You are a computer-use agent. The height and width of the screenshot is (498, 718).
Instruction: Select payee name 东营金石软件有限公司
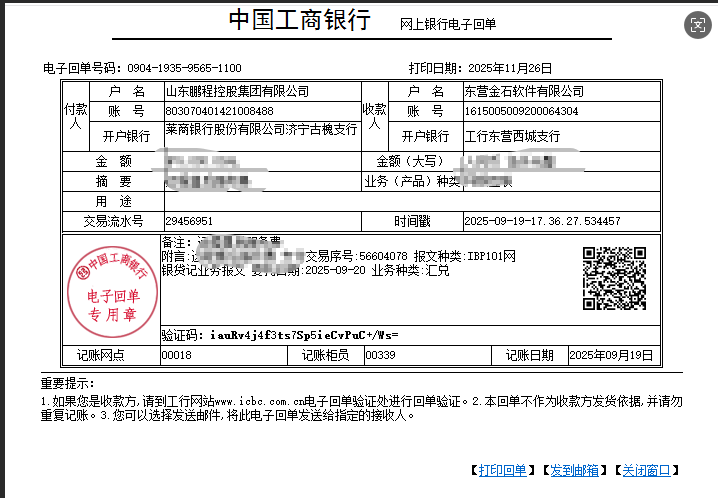[525, 92]
